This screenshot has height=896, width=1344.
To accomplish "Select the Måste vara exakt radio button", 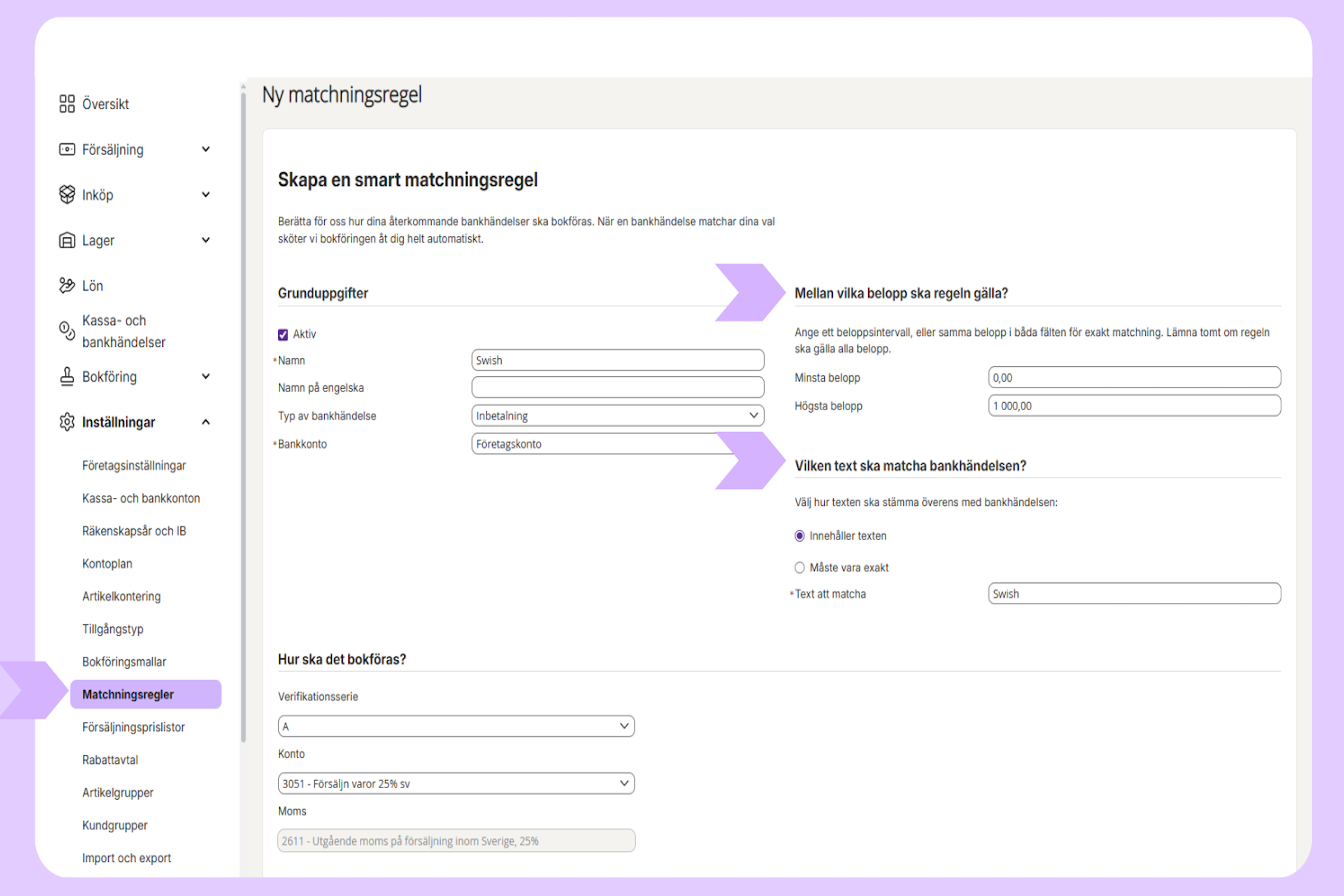I will pyautogui.click(x=800, y=567).
